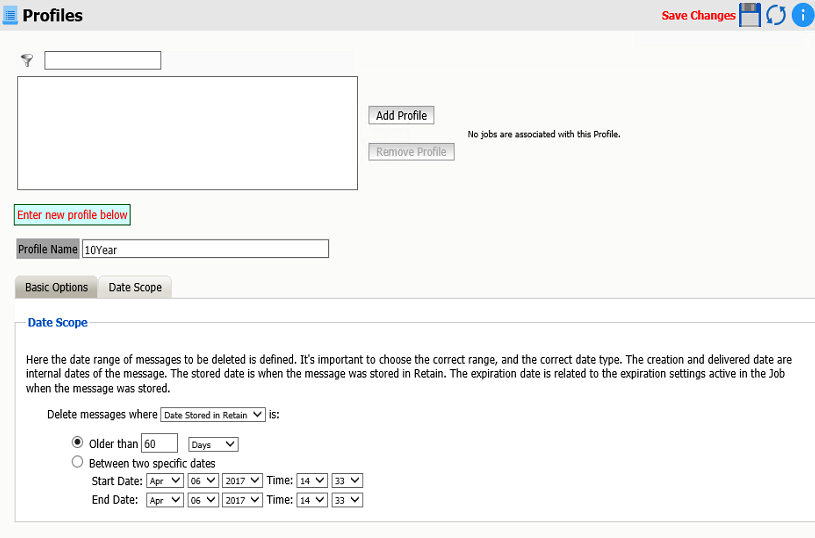Open End Date minute dropdown
The height and width of the screenshot is (538, 815).
pos(347,500)
